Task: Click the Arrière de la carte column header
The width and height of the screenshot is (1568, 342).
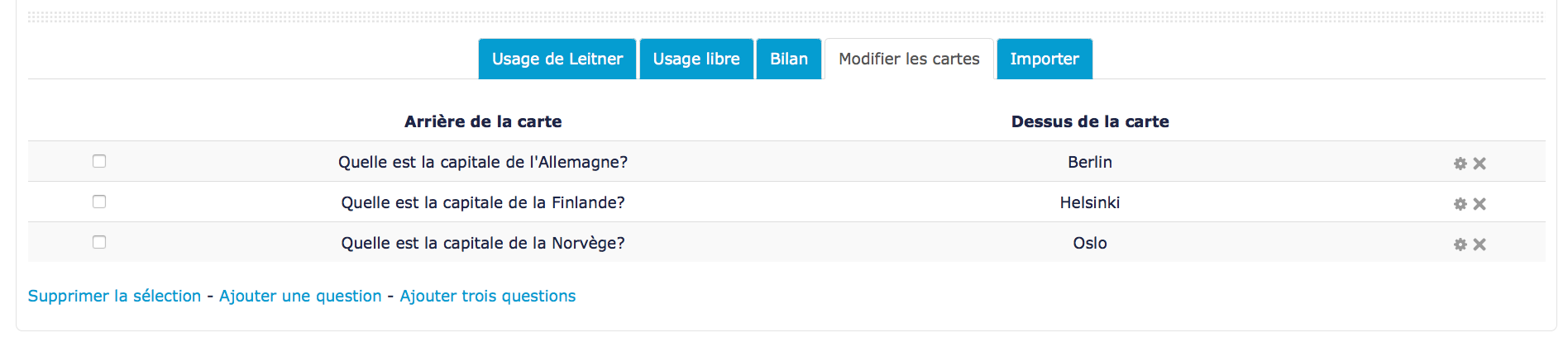Action: [x=483, y=121]
